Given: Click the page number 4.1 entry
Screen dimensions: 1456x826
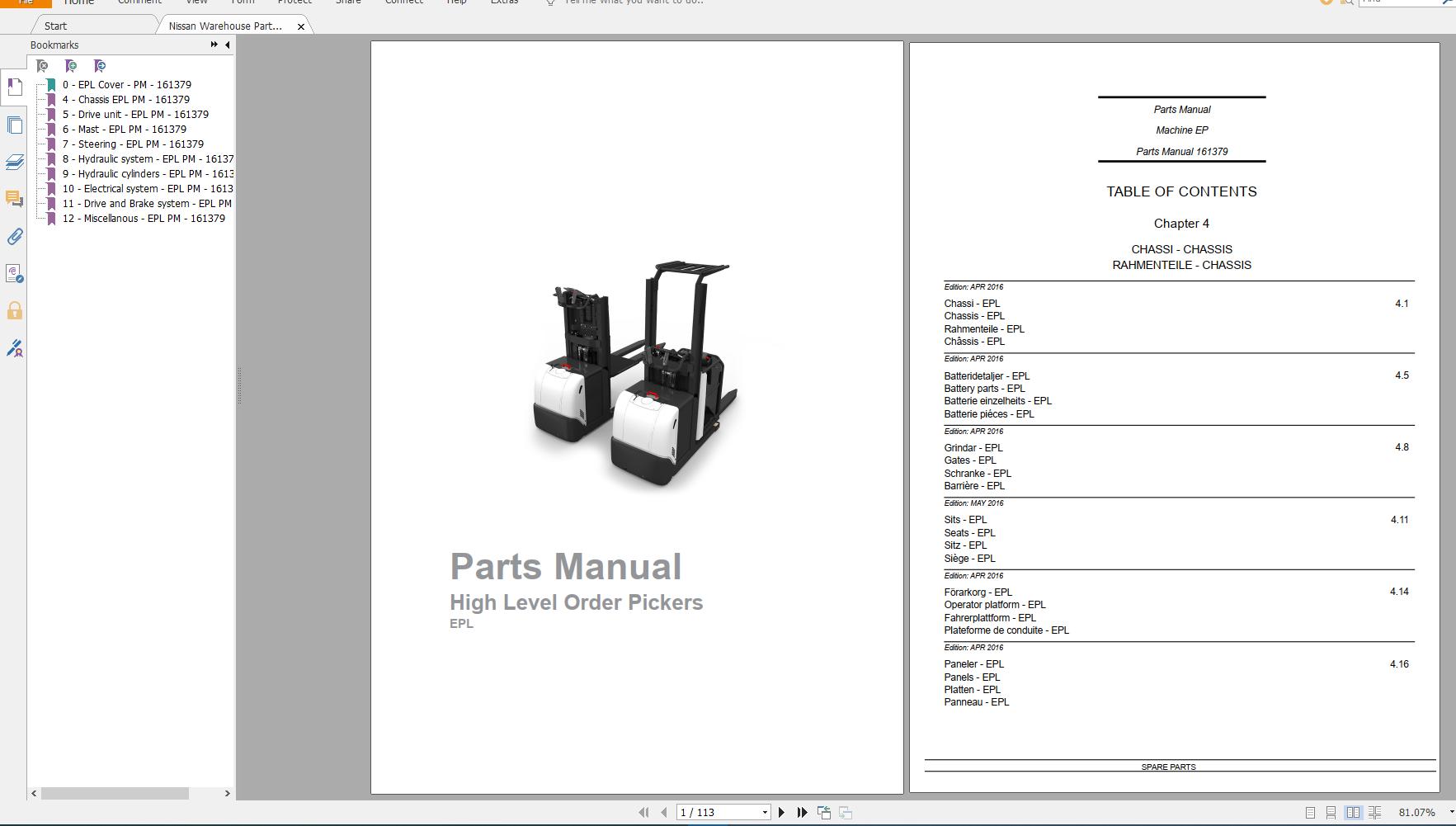Looking at the screenshot, I should 1402,304.
